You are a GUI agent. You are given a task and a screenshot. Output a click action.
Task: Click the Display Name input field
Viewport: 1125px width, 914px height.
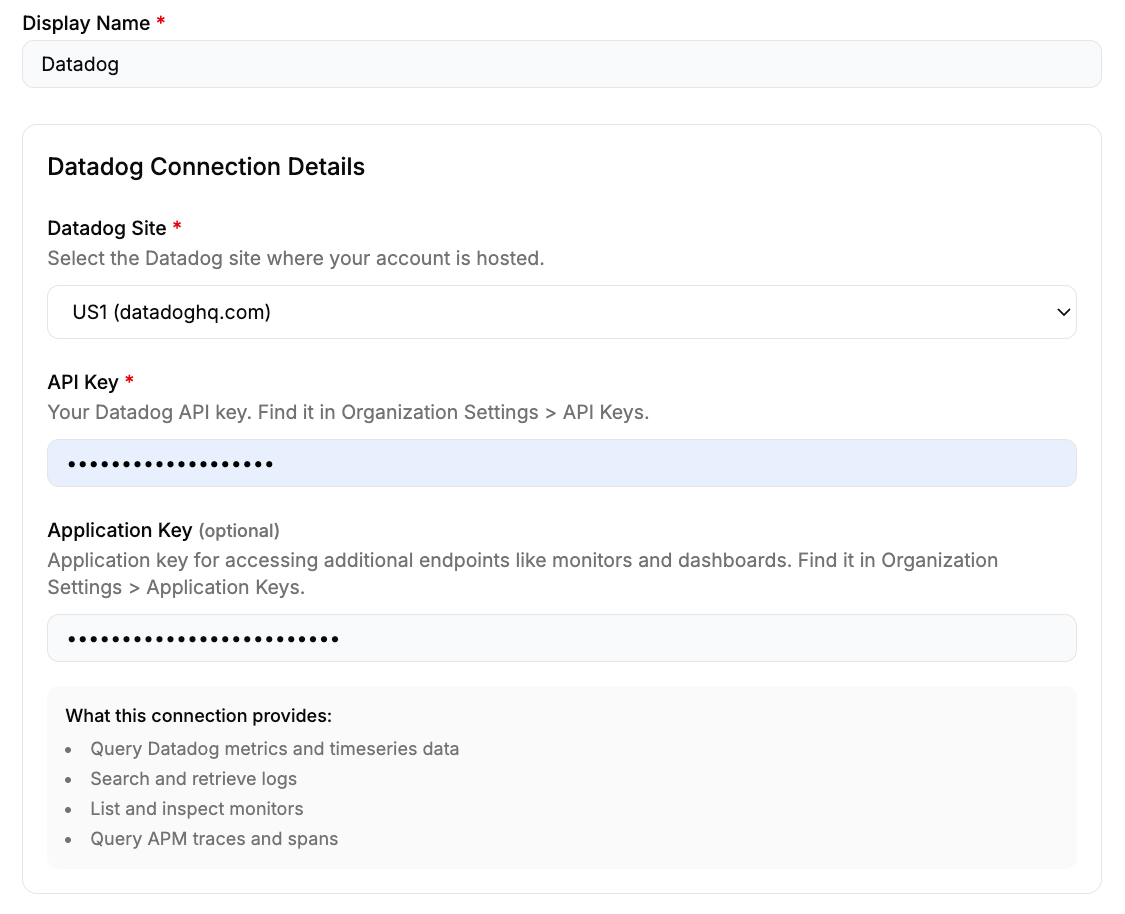tap(560, 64)
